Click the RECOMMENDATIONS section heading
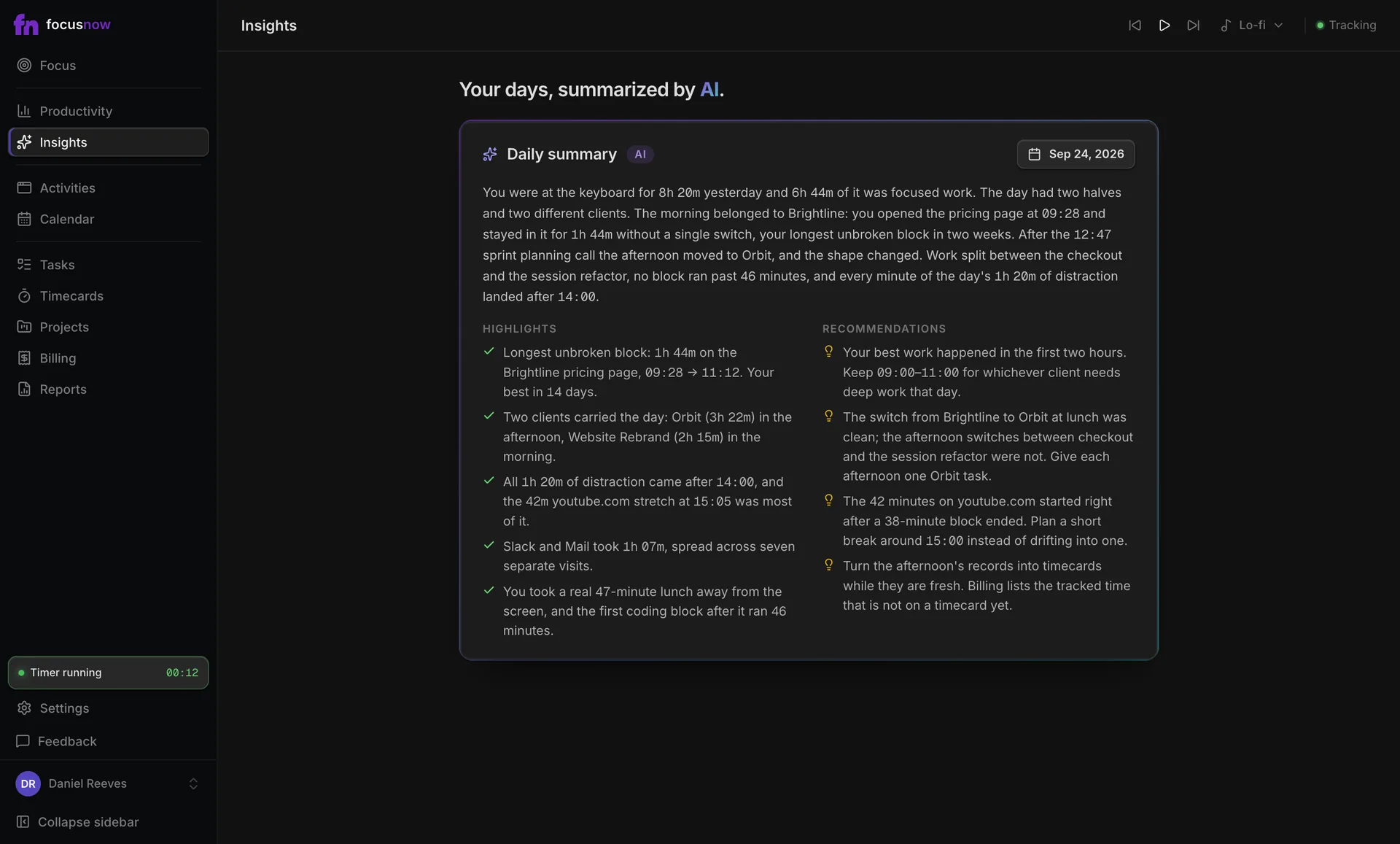1400x844 pixels. coord(884,329)
